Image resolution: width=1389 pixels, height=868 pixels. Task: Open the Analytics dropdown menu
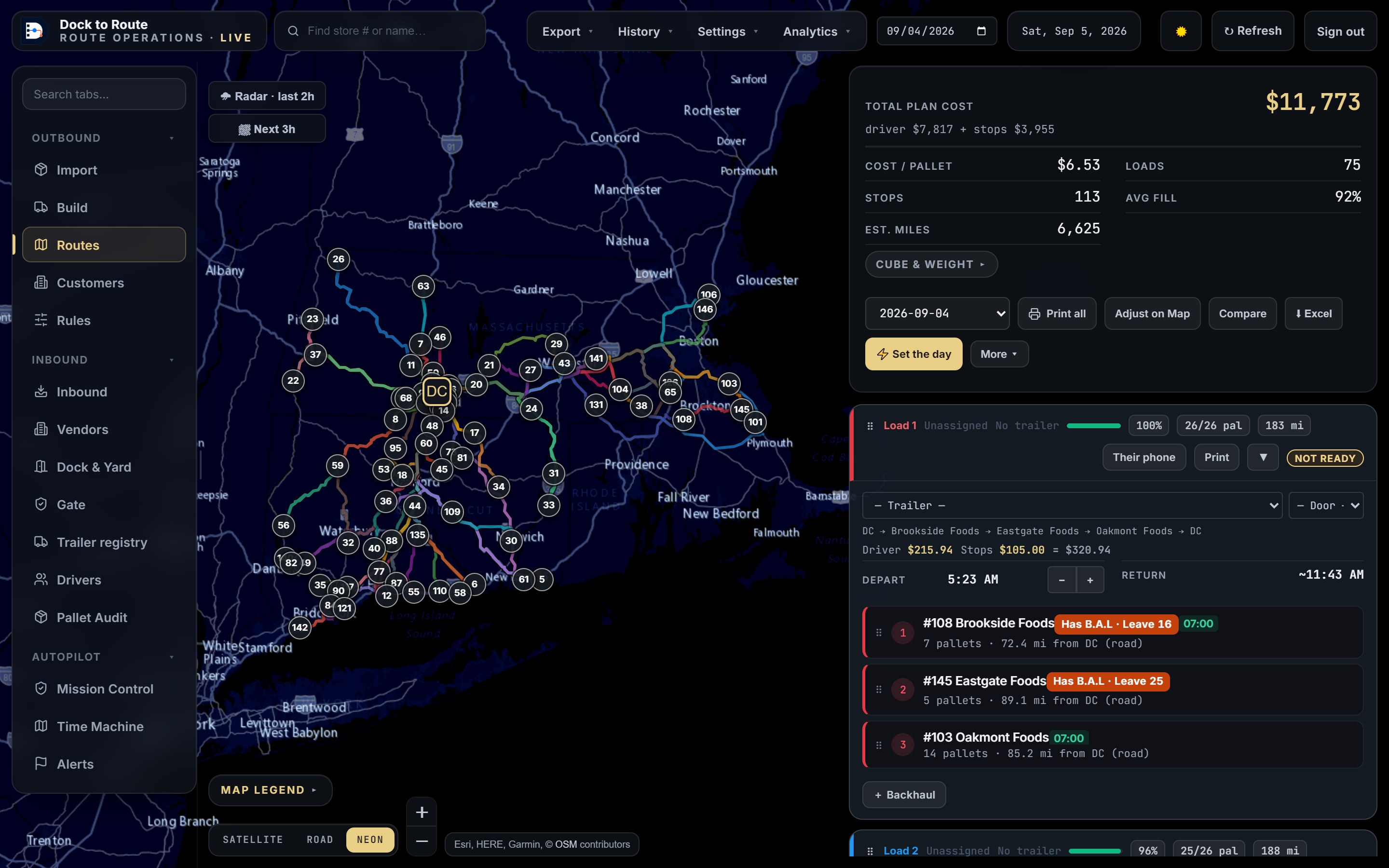tap(816, 31)
